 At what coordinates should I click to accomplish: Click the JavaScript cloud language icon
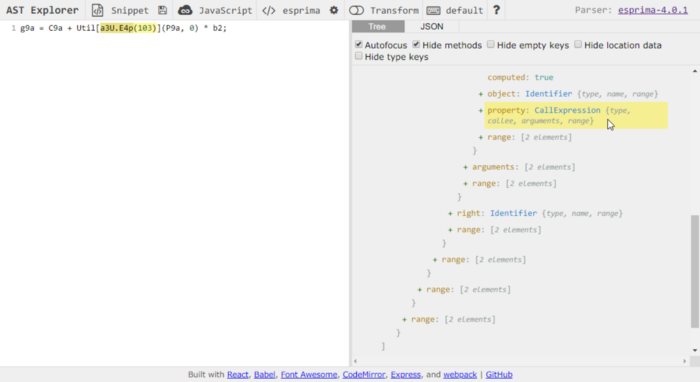(185, 10)
